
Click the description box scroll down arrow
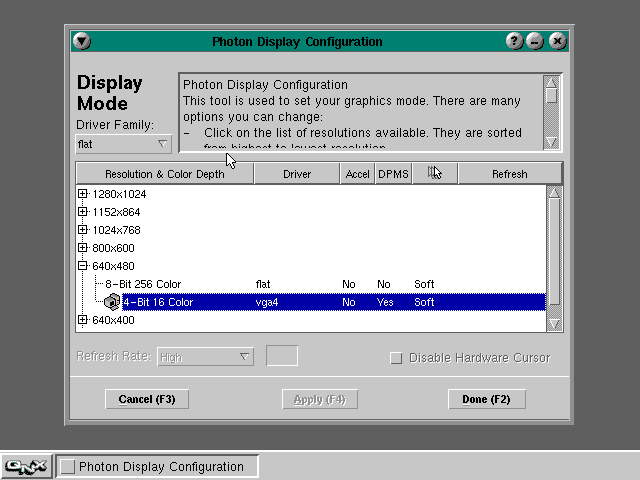pyautogui.click(x=551, y=142)
